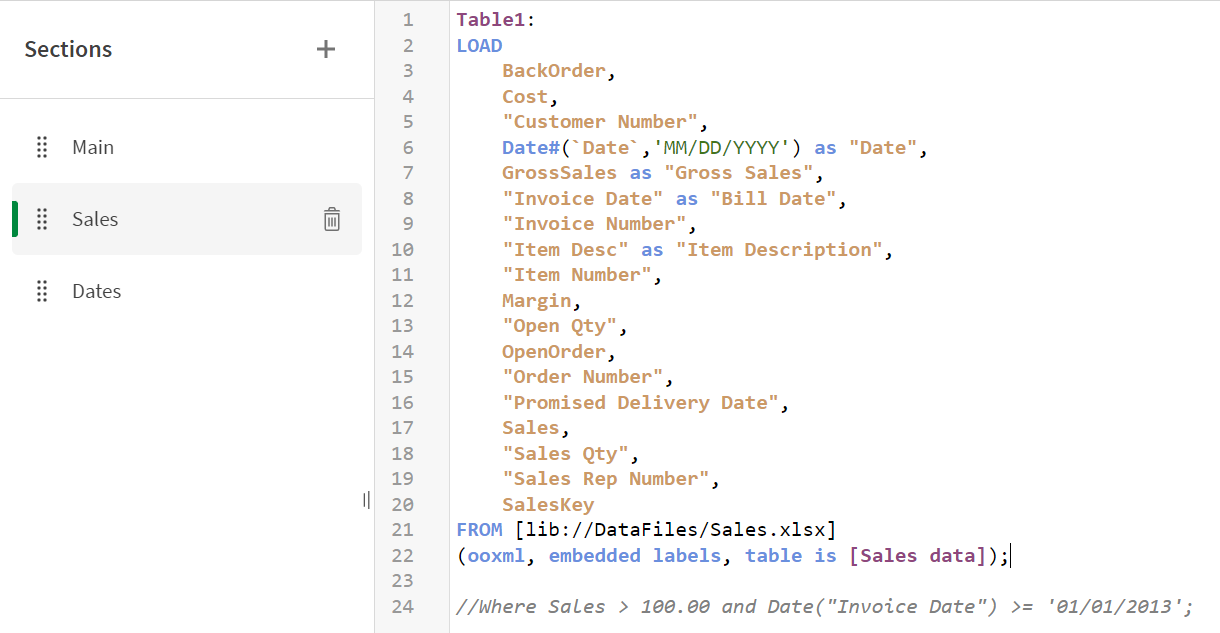Click the SalesKey field on line 20
This screenshot has height=633, width=1220.
pyautogui.click(x=548, y=504)
